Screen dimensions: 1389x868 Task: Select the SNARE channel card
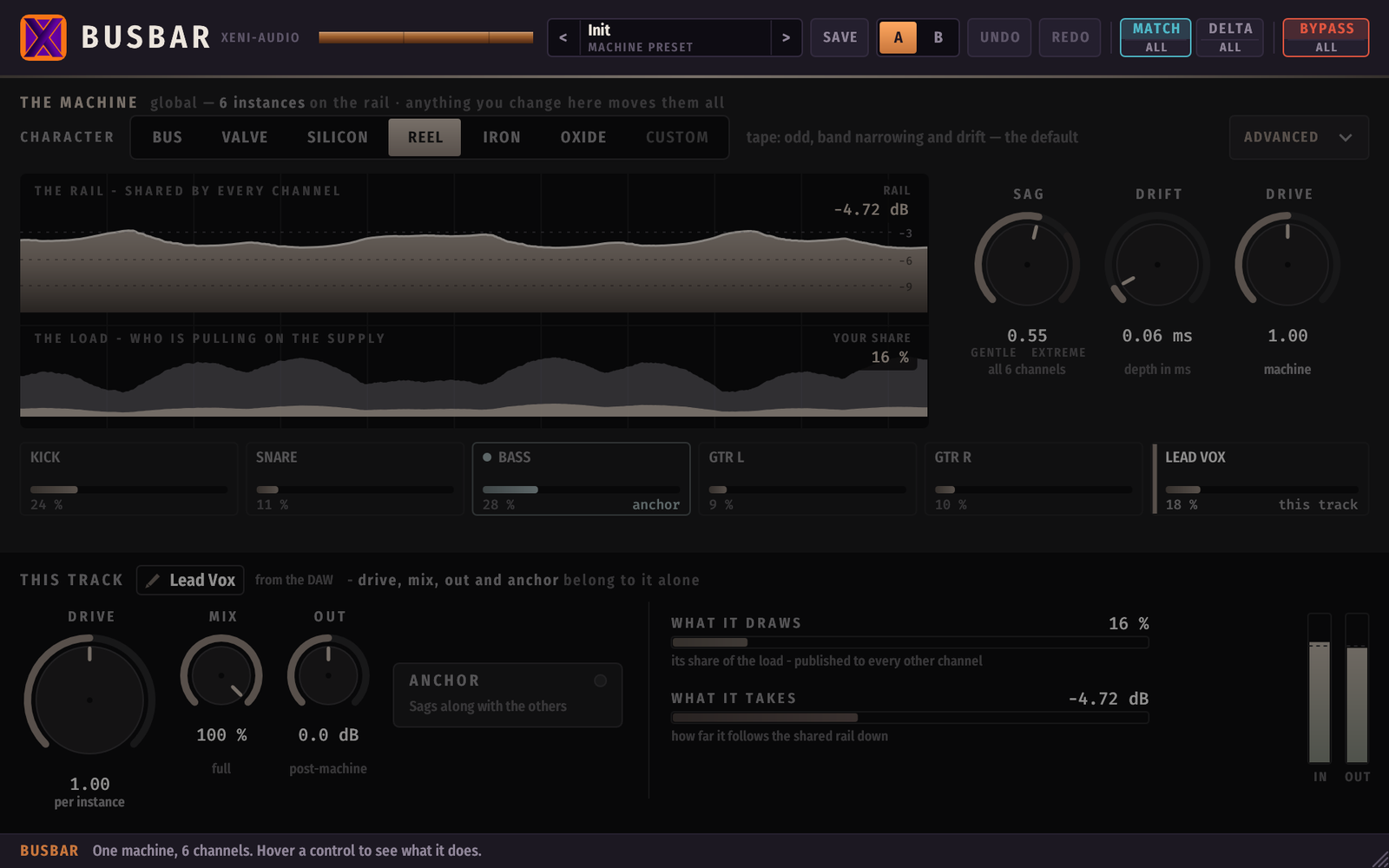[x=354, y=479]
